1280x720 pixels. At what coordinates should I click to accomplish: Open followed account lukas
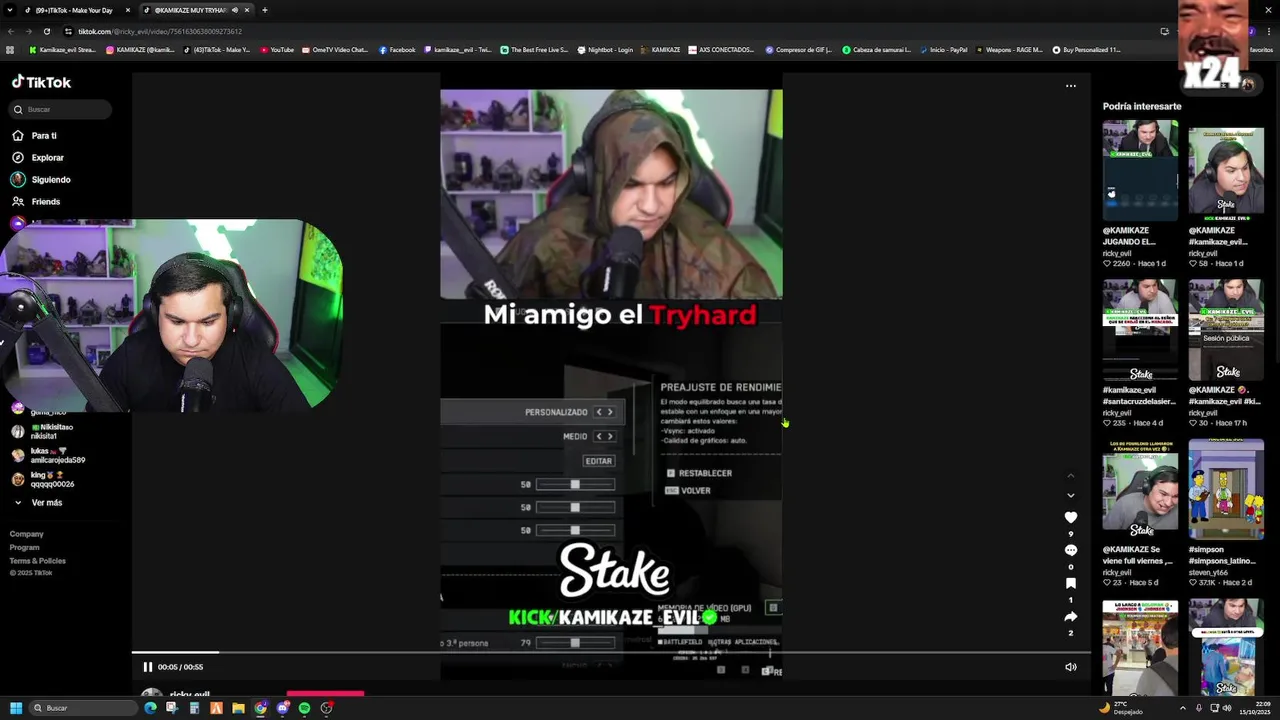pyautogui.click(x=48, y=455)
